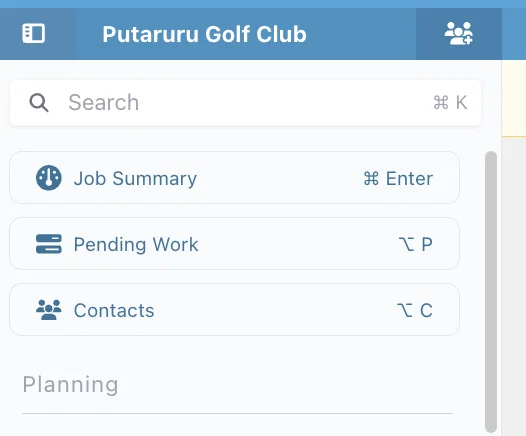526x436 pixels.
Task: Open the add team members icon
Action: [459, 34]
